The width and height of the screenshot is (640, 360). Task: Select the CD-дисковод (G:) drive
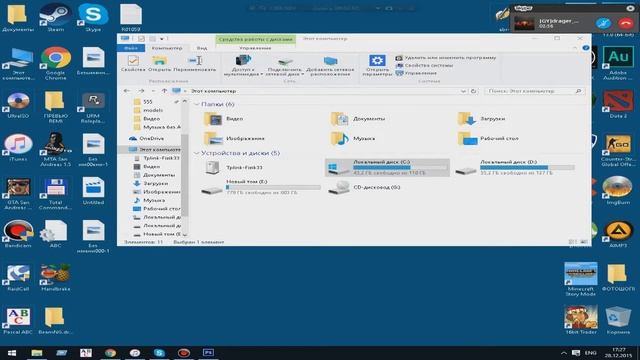tap(364, 187)
